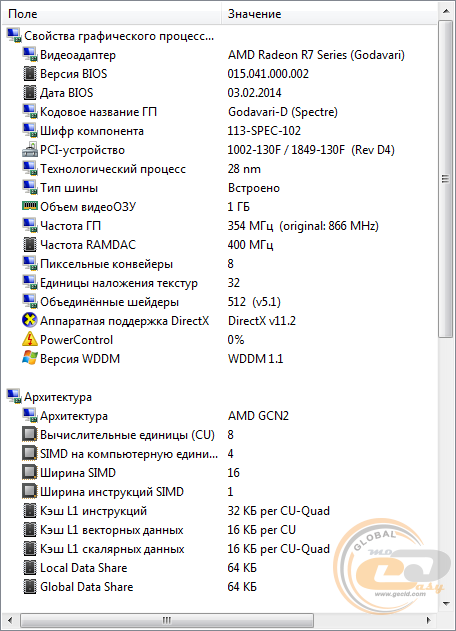Image resolution: width=456 pixels, height=631 pixels.
Task: Click the horizontal scrollbar left arrow
Action: tap(11, 621)
